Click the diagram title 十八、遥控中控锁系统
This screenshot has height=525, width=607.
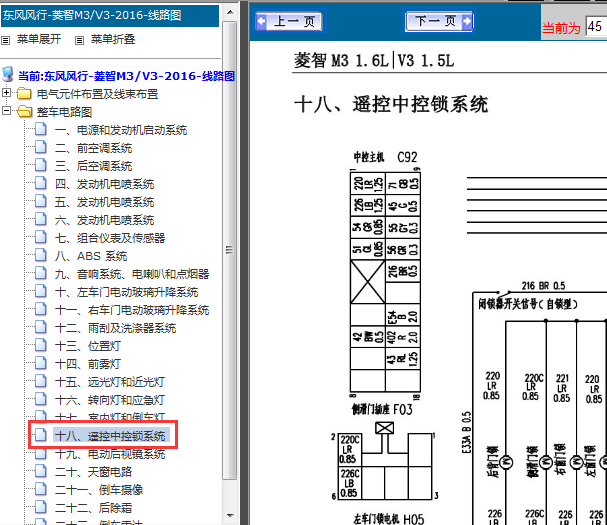pyautogui.click(x=391, y=105)
